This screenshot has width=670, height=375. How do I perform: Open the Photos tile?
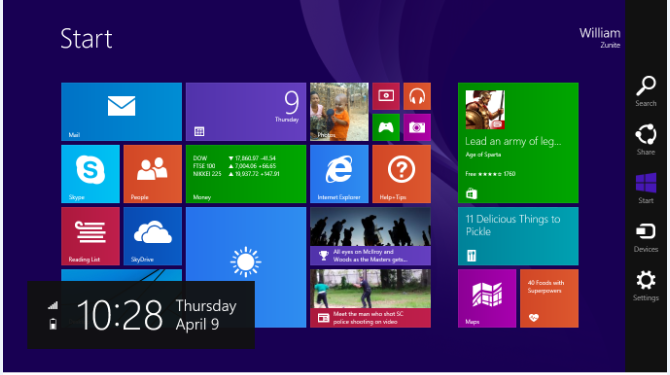coord(339,112)
